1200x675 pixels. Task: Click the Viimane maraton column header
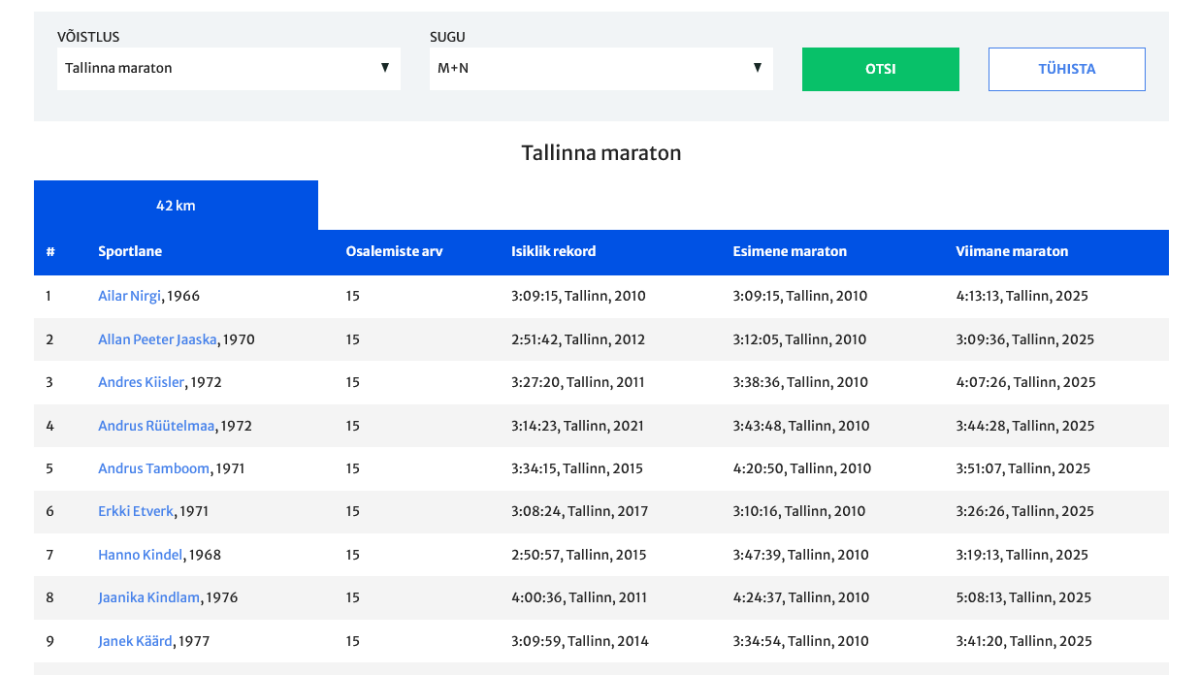pyautogui.click(x=1011, y=252)
